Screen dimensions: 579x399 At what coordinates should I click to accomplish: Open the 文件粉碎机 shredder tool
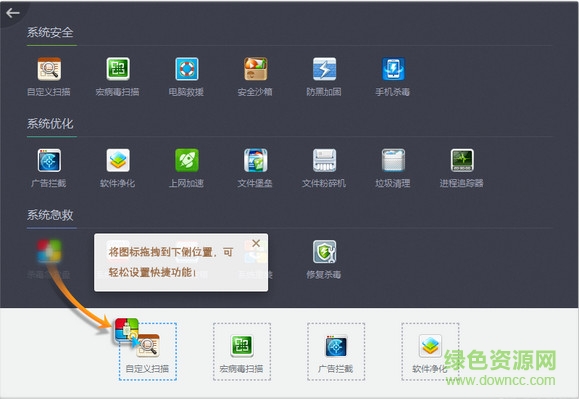(x=324, y=168)
